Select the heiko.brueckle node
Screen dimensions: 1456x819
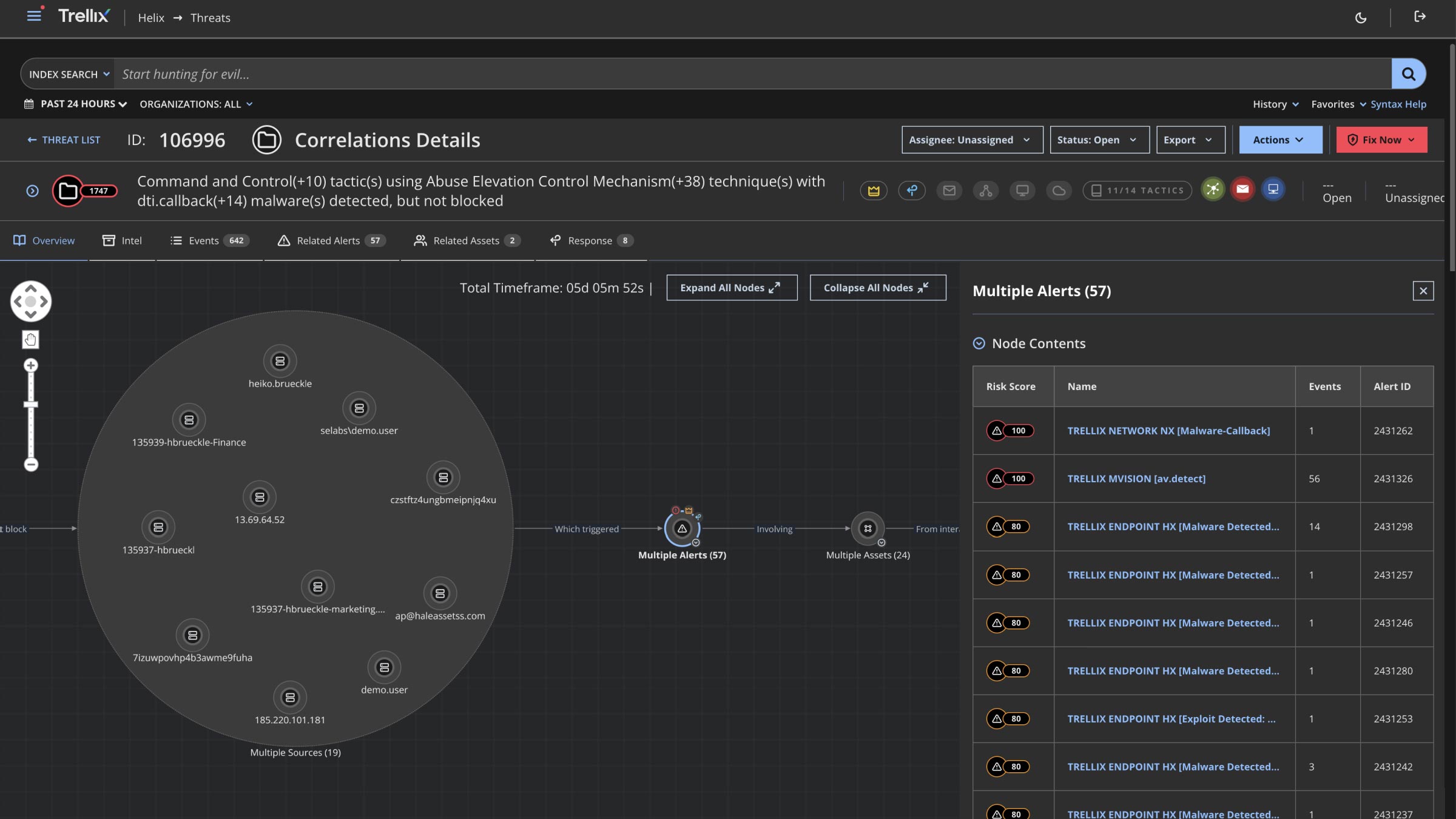pyautogui.click(x=280, y=362)
